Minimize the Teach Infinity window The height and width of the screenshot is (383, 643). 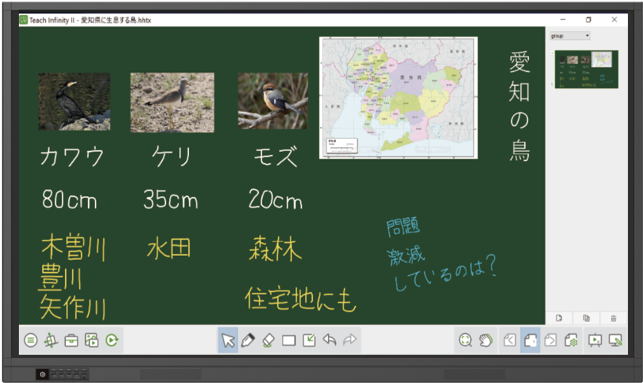[x=563, y=20]
